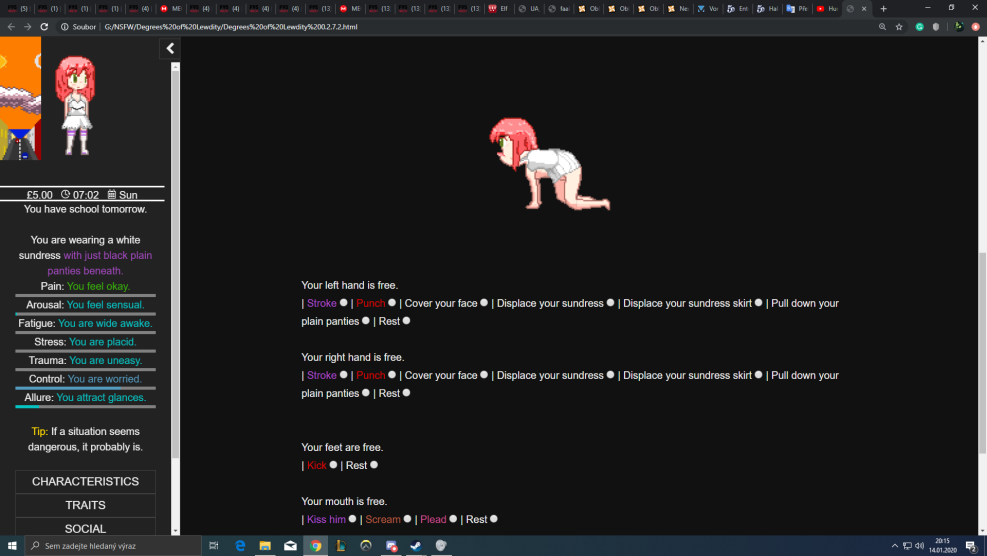
Task: Open File Explorer from the taskbar
Action: (265, 546)
